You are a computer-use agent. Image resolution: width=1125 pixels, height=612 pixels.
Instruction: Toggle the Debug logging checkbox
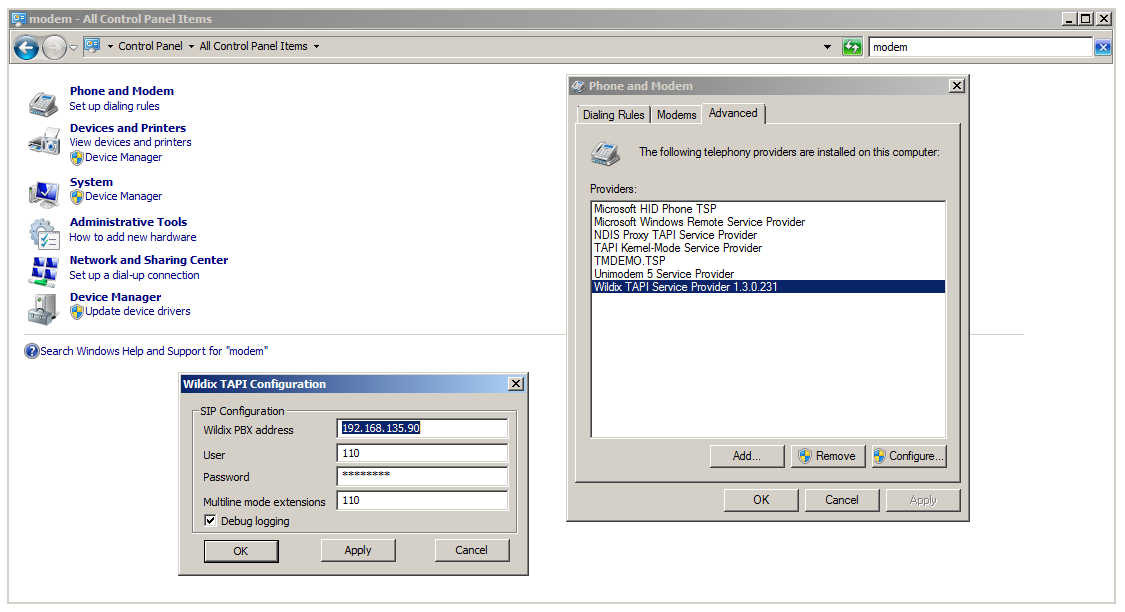point(210,521)
